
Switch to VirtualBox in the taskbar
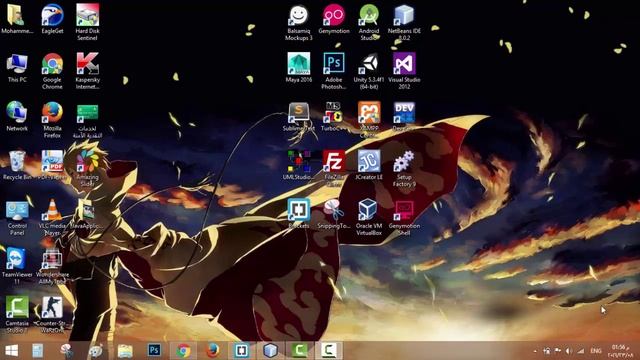point(270,351)
